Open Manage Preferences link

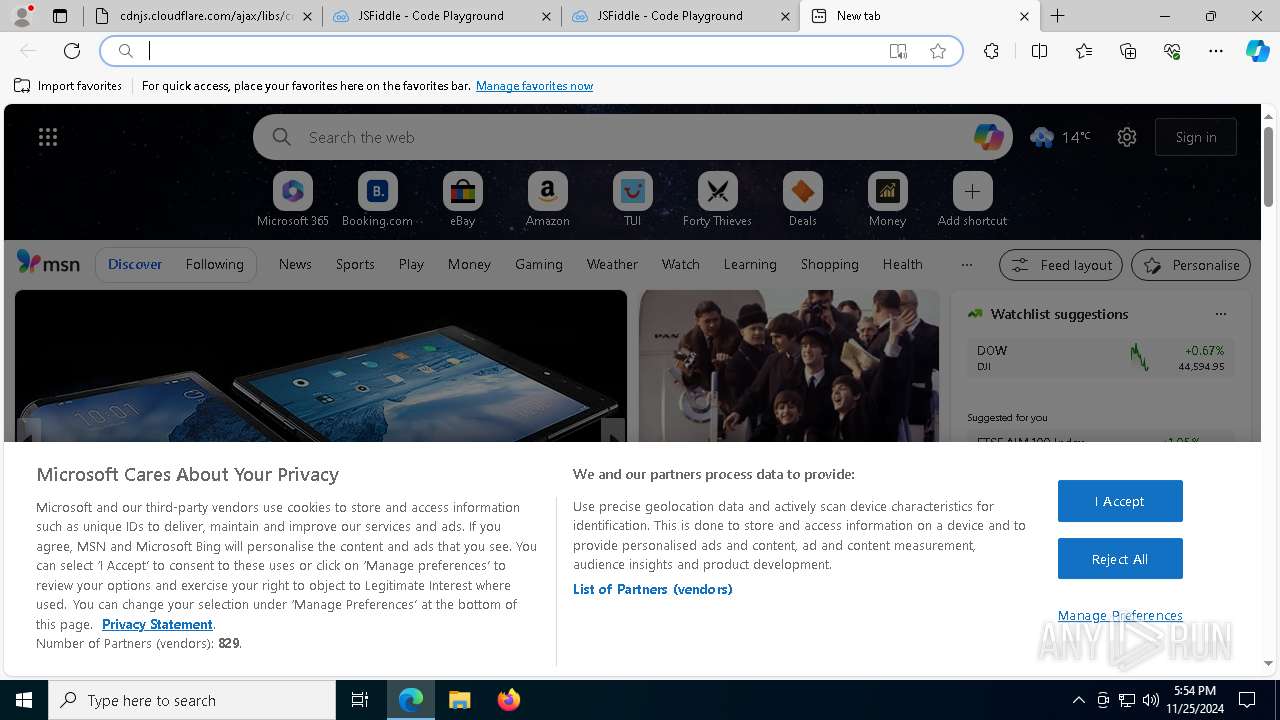click(1120, 615)
